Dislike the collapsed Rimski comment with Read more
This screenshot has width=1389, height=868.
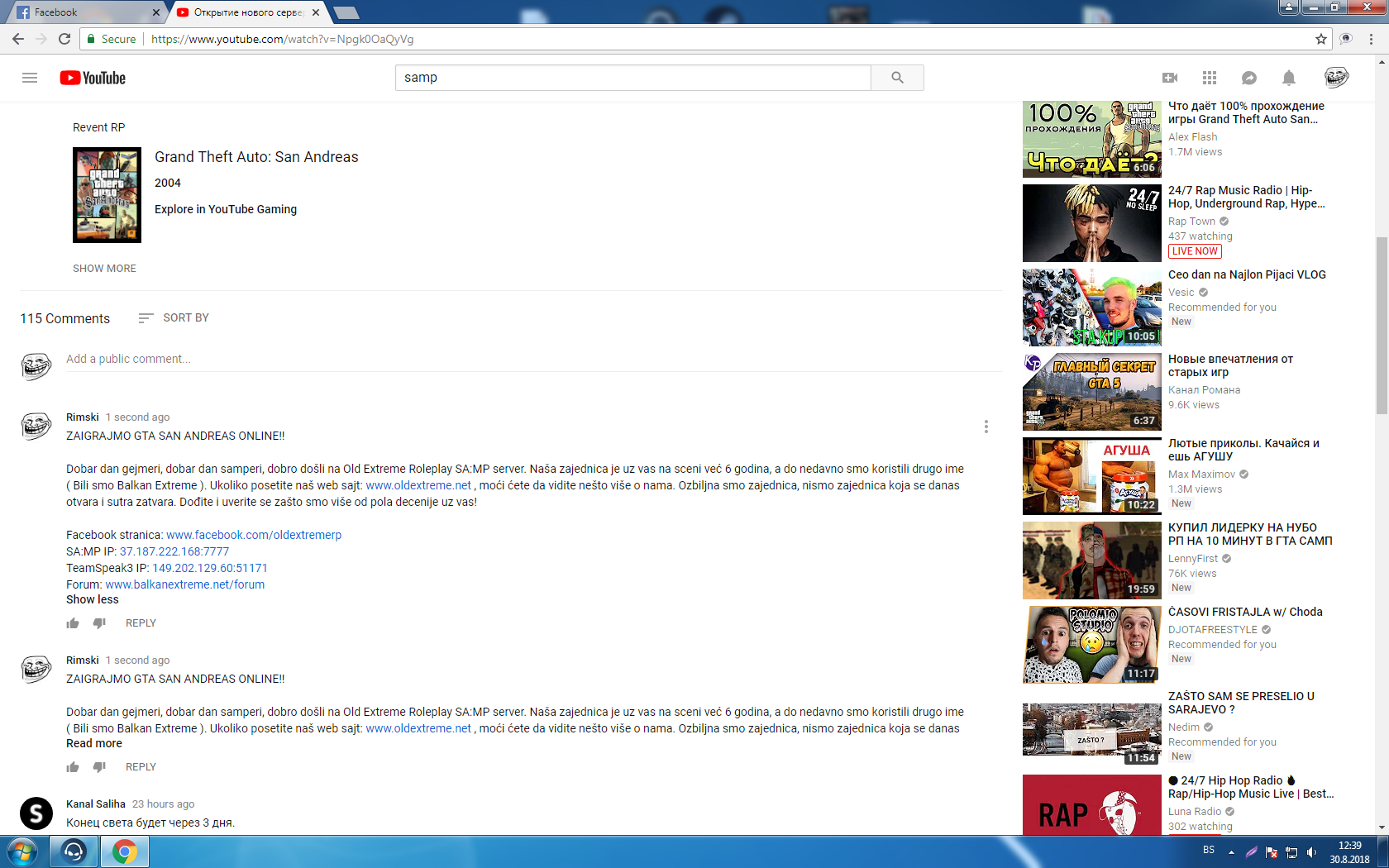99,767
